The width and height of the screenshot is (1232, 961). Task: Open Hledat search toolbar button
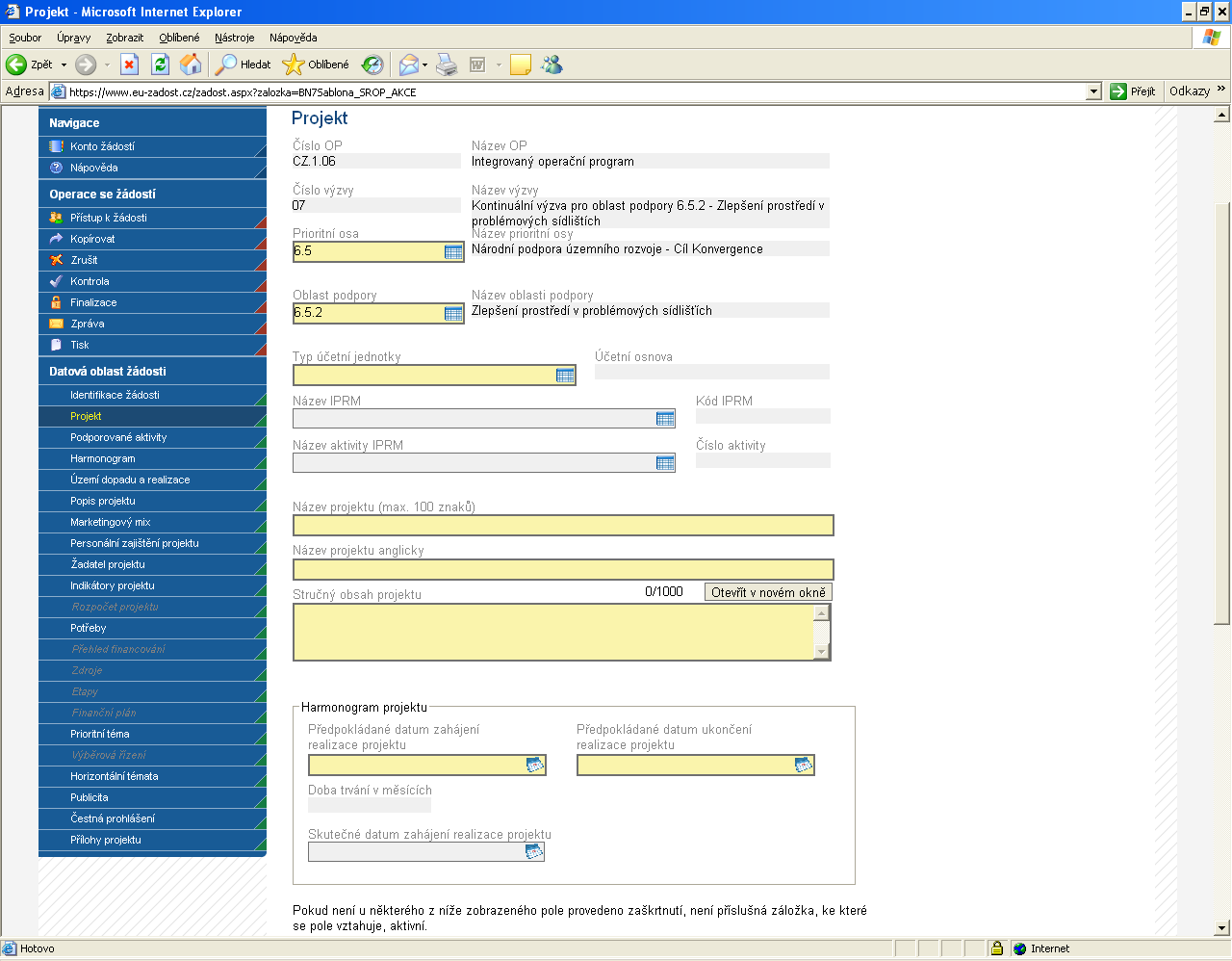244,65
